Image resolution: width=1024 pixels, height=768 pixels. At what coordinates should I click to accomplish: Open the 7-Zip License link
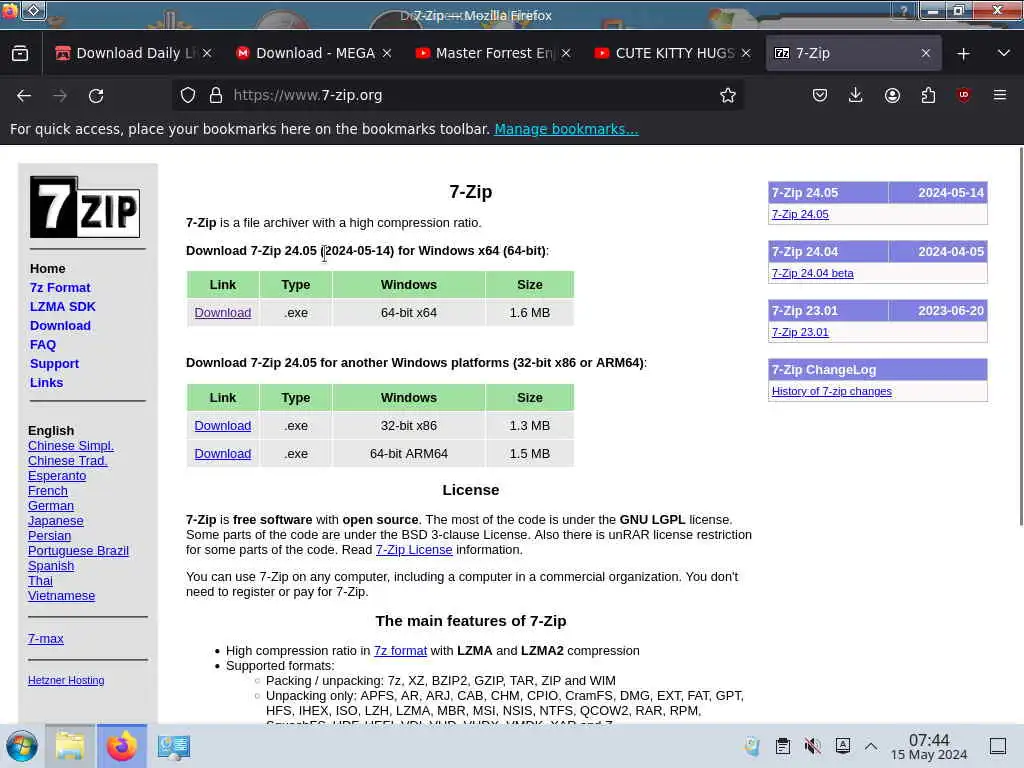pyautogui.click(x=414, y=549)
